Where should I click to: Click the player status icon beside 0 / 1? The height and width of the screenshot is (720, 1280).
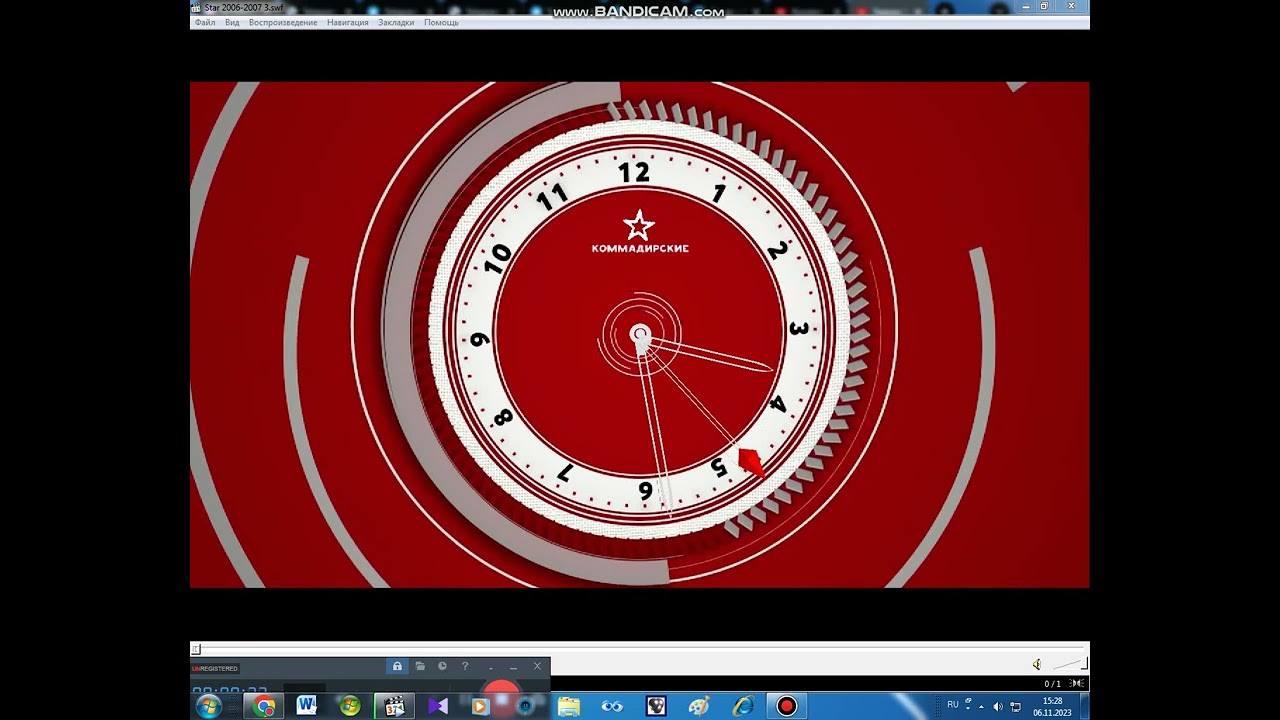1077,684
